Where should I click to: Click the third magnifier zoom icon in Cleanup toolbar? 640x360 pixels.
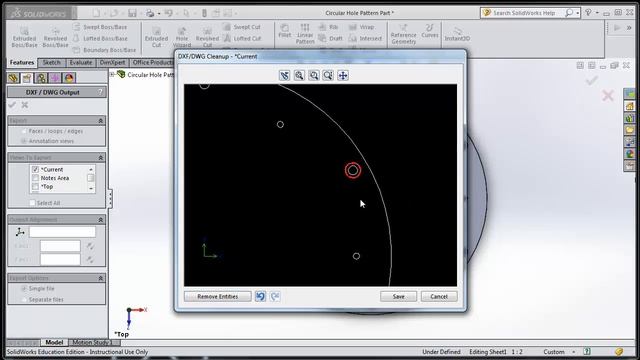point(328,76)
